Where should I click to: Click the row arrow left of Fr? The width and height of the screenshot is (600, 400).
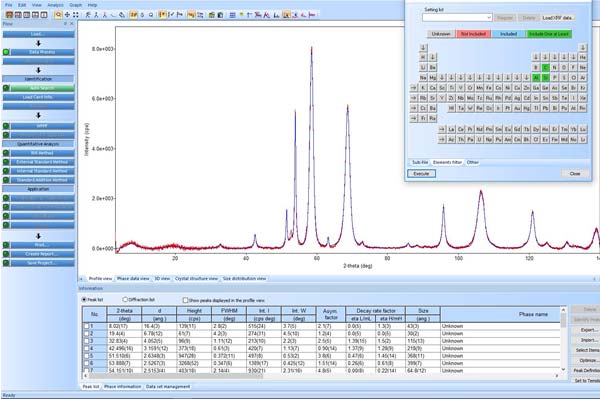point(413,119)
